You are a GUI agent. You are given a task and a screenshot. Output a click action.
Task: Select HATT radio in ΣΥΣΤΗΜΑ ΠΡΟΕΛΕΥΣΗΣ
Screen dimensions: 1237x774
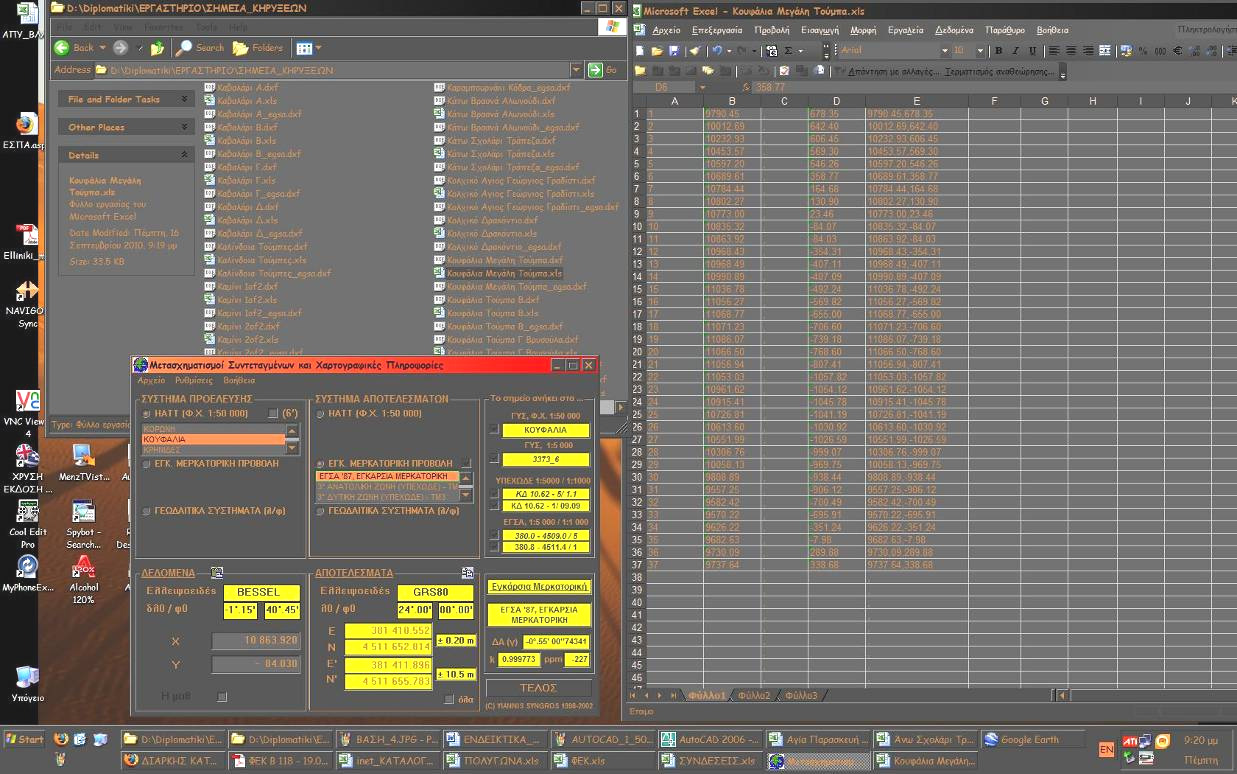(x=147, y=414)
